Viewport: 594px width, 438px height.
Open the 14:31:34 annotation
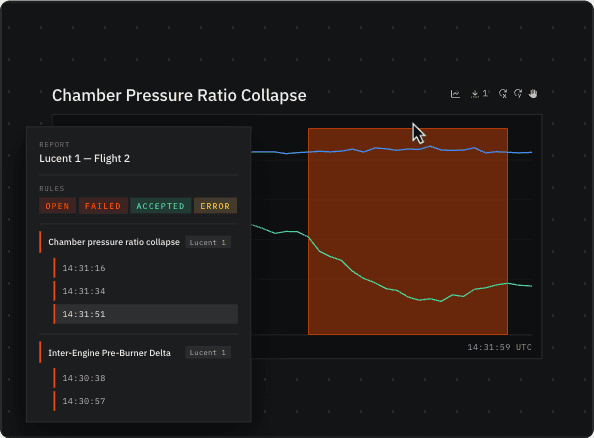click(145, 291)
